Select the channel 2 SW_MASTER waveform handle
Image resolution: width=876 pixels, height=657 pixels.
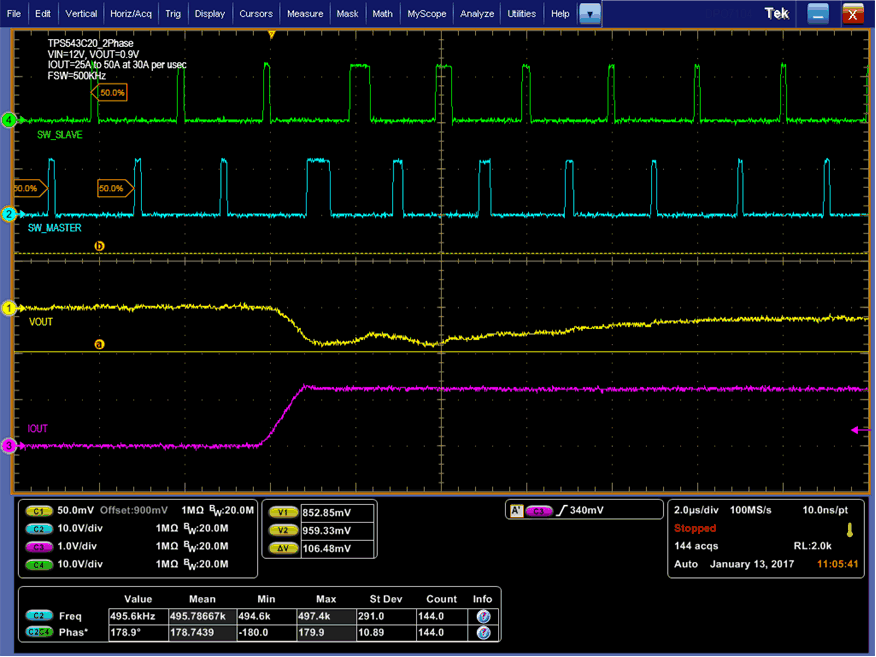pyautogui.click(x=8, y=214)
